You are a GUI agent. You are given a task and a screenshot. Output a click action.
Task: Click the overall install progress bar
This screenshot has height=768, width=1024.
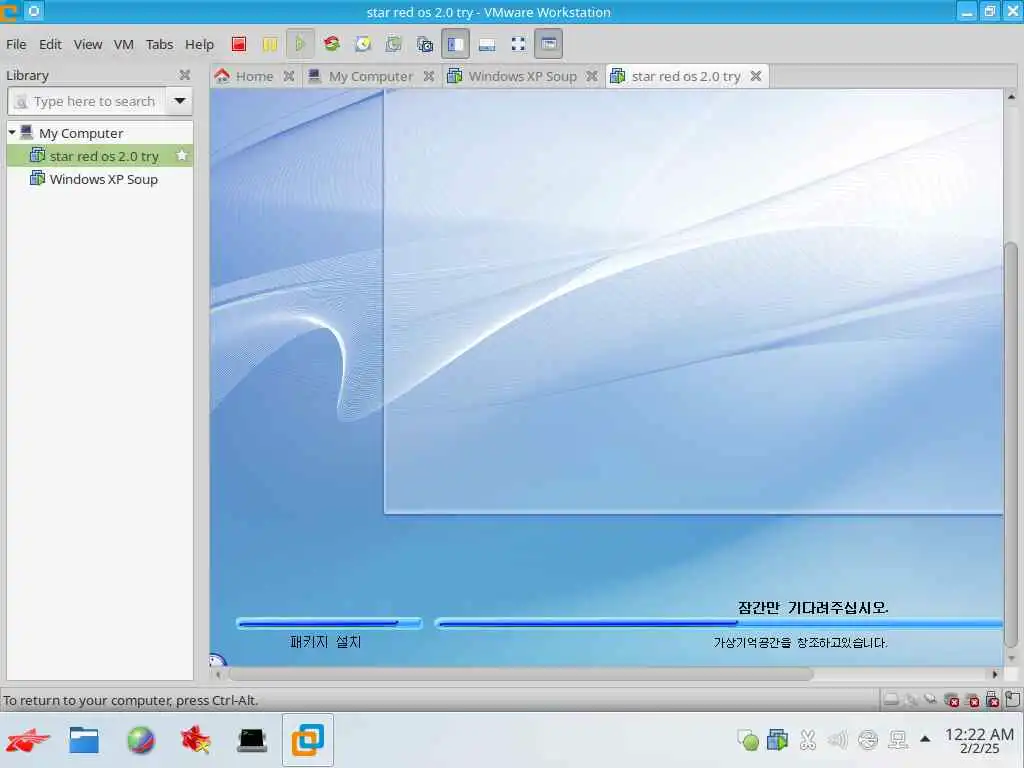[718, 624]
